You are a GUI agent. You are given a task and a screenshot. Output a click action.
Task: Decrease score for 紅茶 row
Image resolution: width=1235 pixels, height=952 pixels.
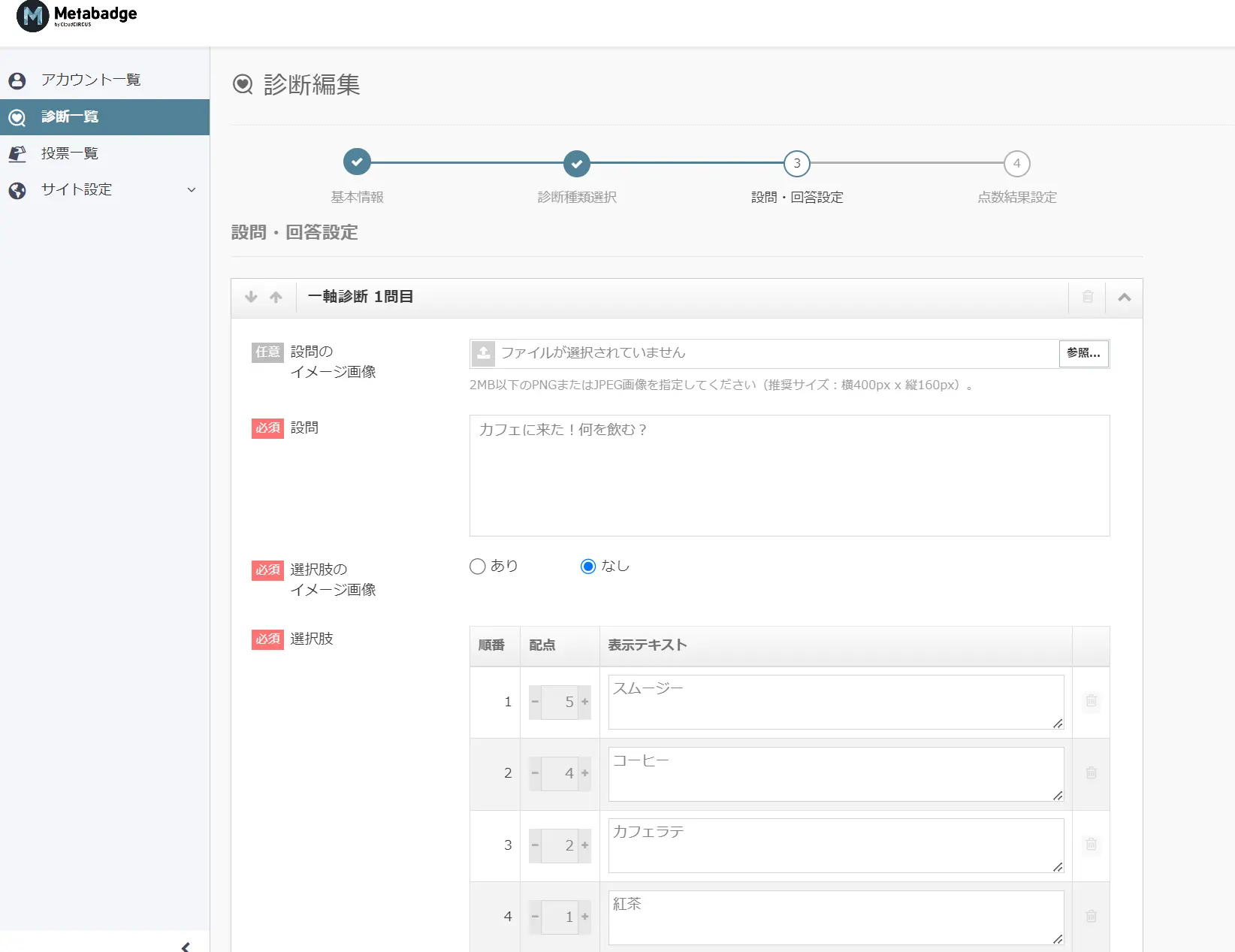535,917
